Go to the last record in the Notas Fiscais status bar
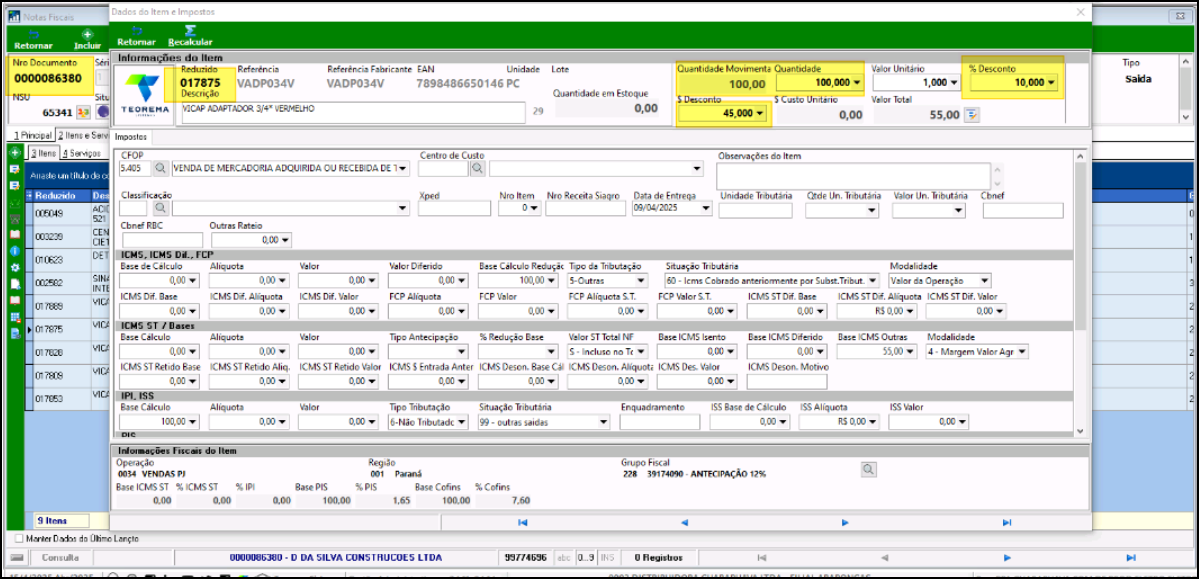Image resolution: width=1199 pixels, height=579 pixels. [1132, 558]
